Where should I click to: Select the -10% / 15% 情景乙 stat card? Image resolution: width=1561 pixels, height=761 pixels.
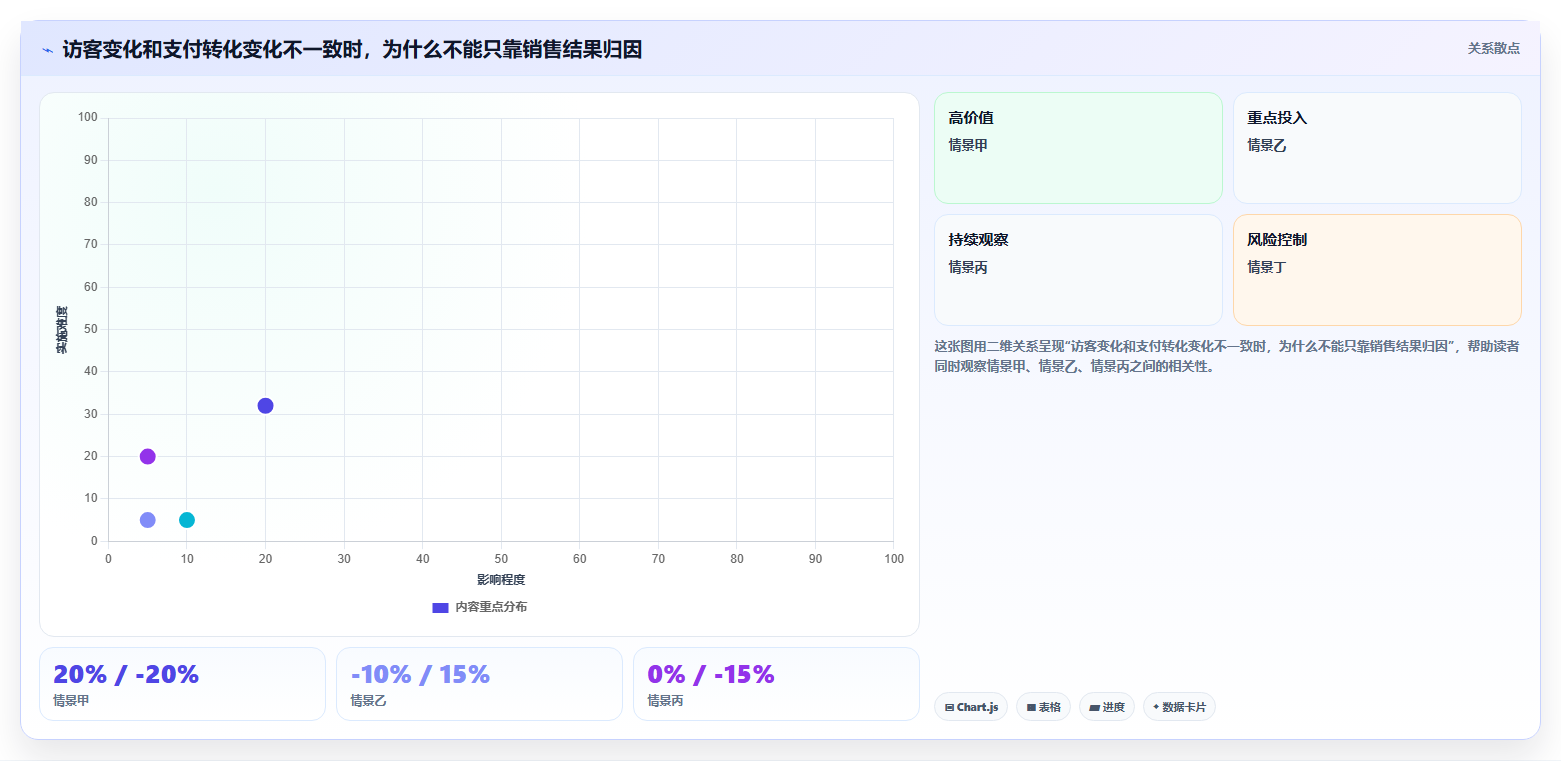pos(479,684)
